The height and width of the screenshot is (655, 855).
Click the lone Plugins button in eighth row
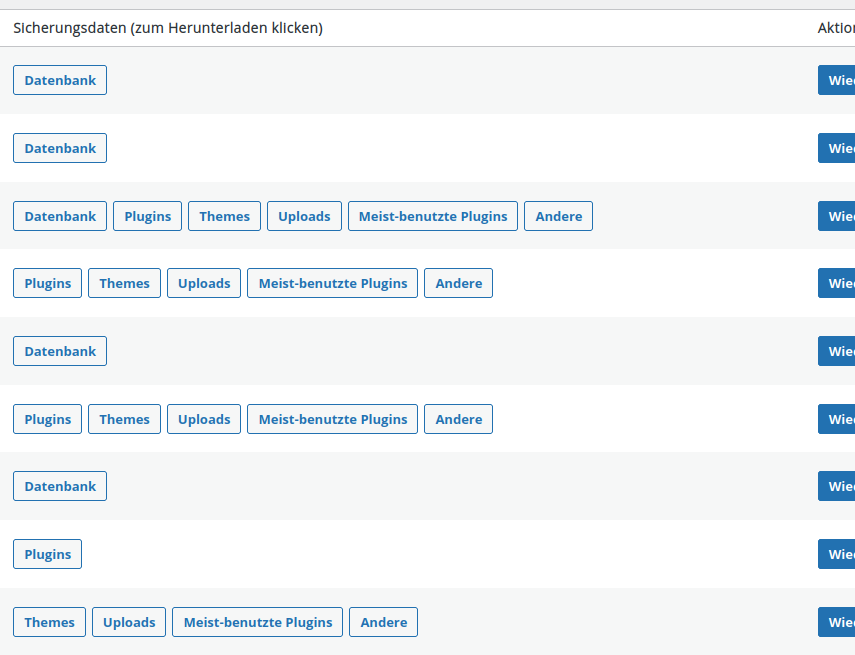(x=48, y=554)
